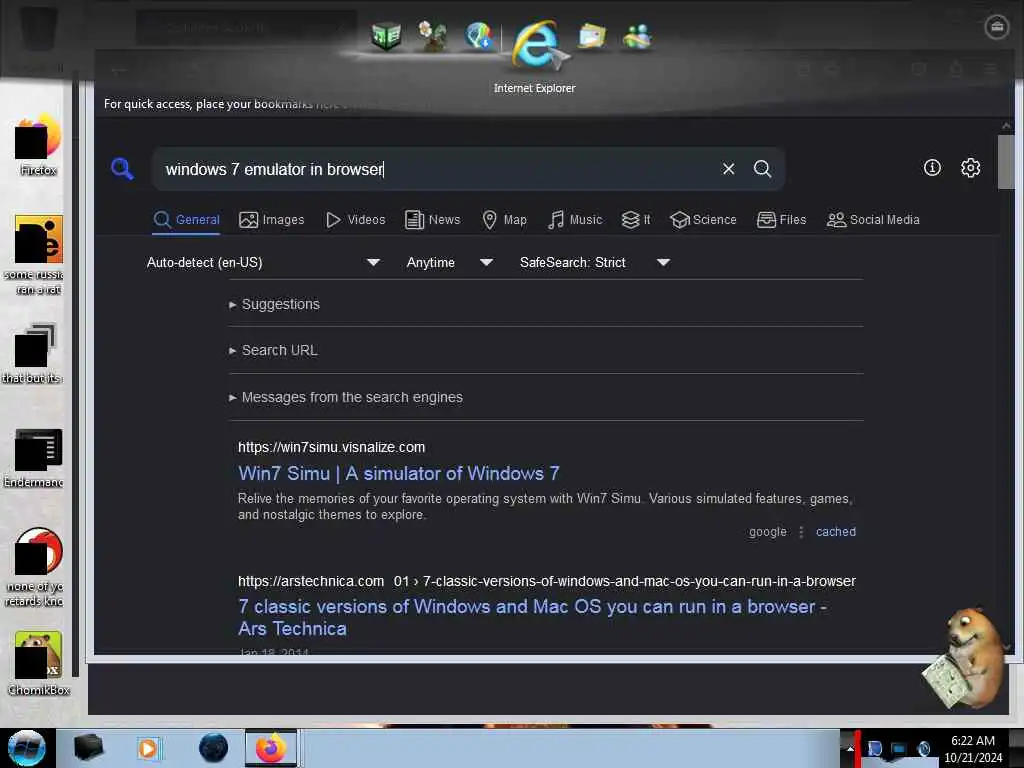This screenshot has height=768, width=1024.
Task: Click the Win7 Simu result description text
Action: coord(545,506)
